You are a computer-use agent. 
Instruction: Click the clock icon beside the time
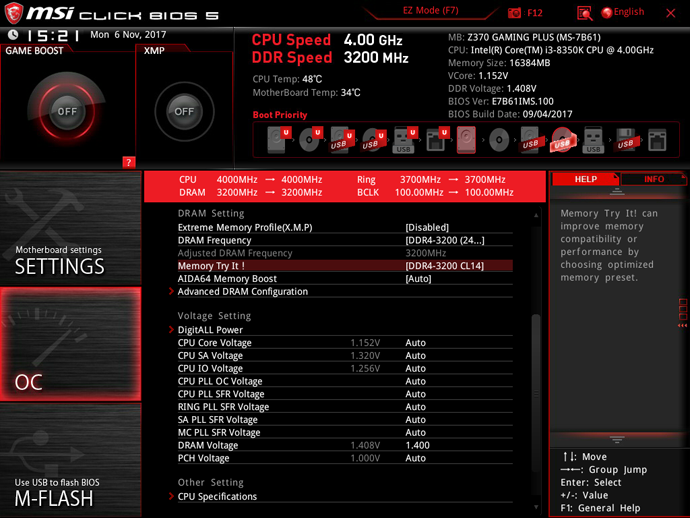(x=13, y=34)
